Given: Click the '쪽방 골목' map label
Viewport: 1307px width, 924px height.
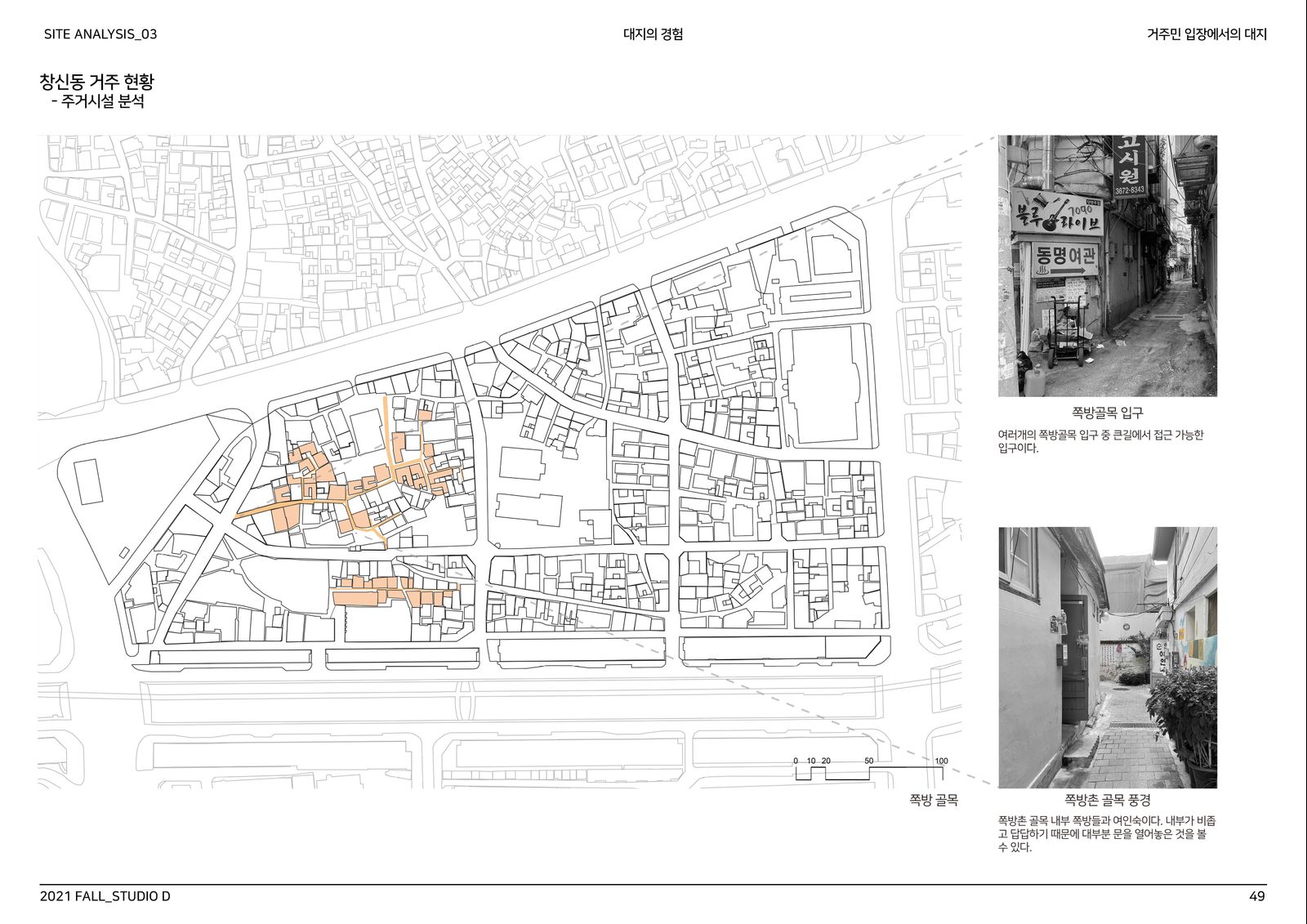Looking at the screenshot, I should [934, 800].
